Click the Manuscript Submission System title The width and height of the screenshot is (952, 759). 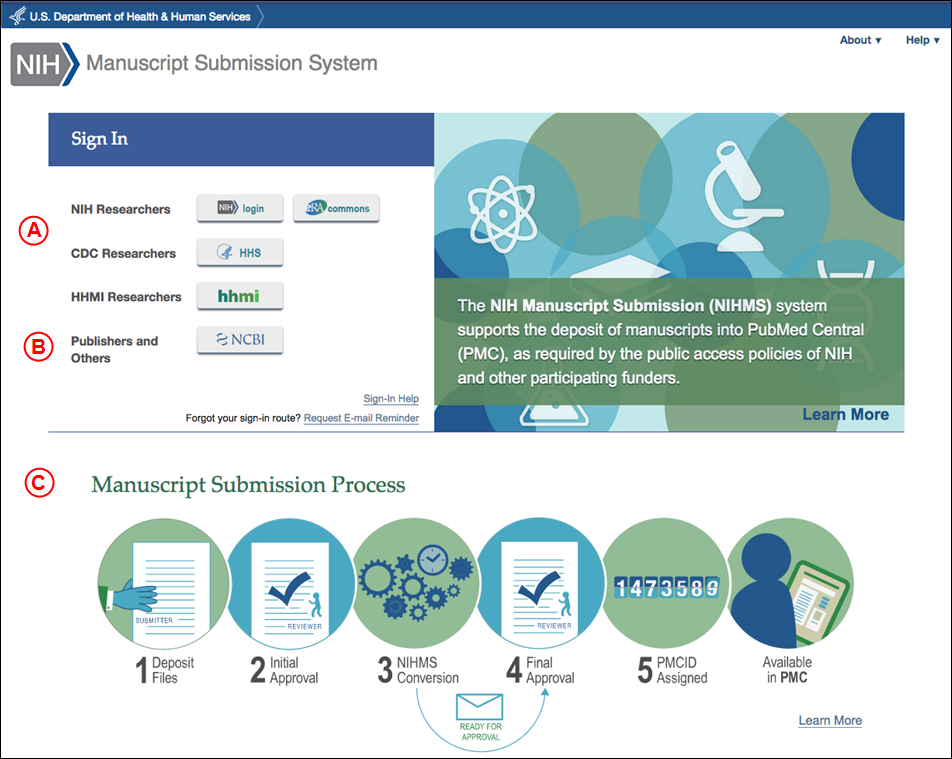(x=231, y=63)
